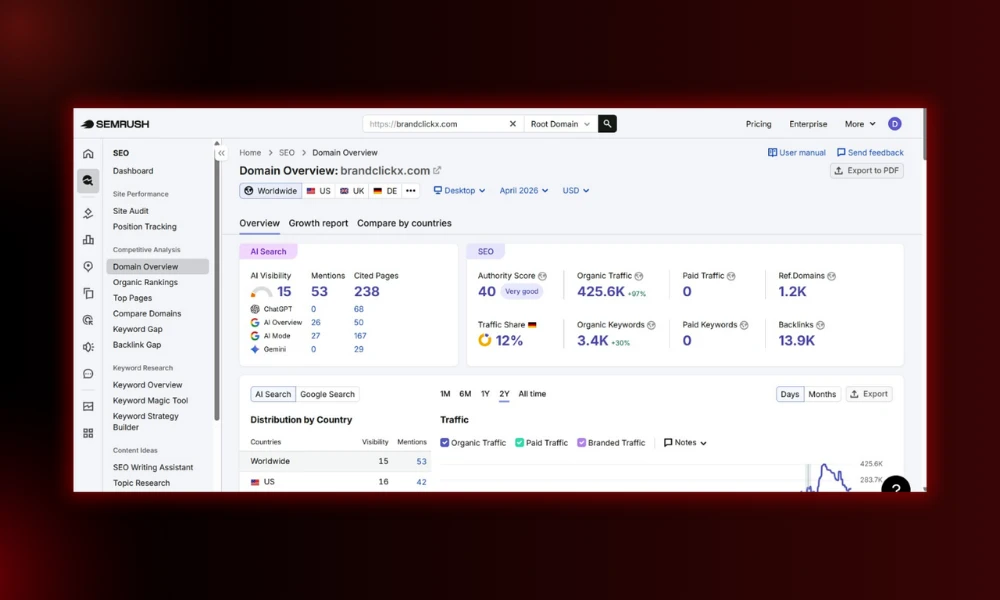
Task: Open the chat bubble icon in left rail
Action: click(x=88, y=374)
